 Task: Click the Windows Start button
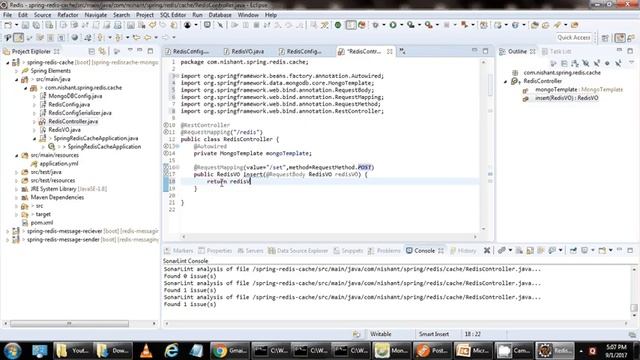pyautogui.click(x=13, y=351)
